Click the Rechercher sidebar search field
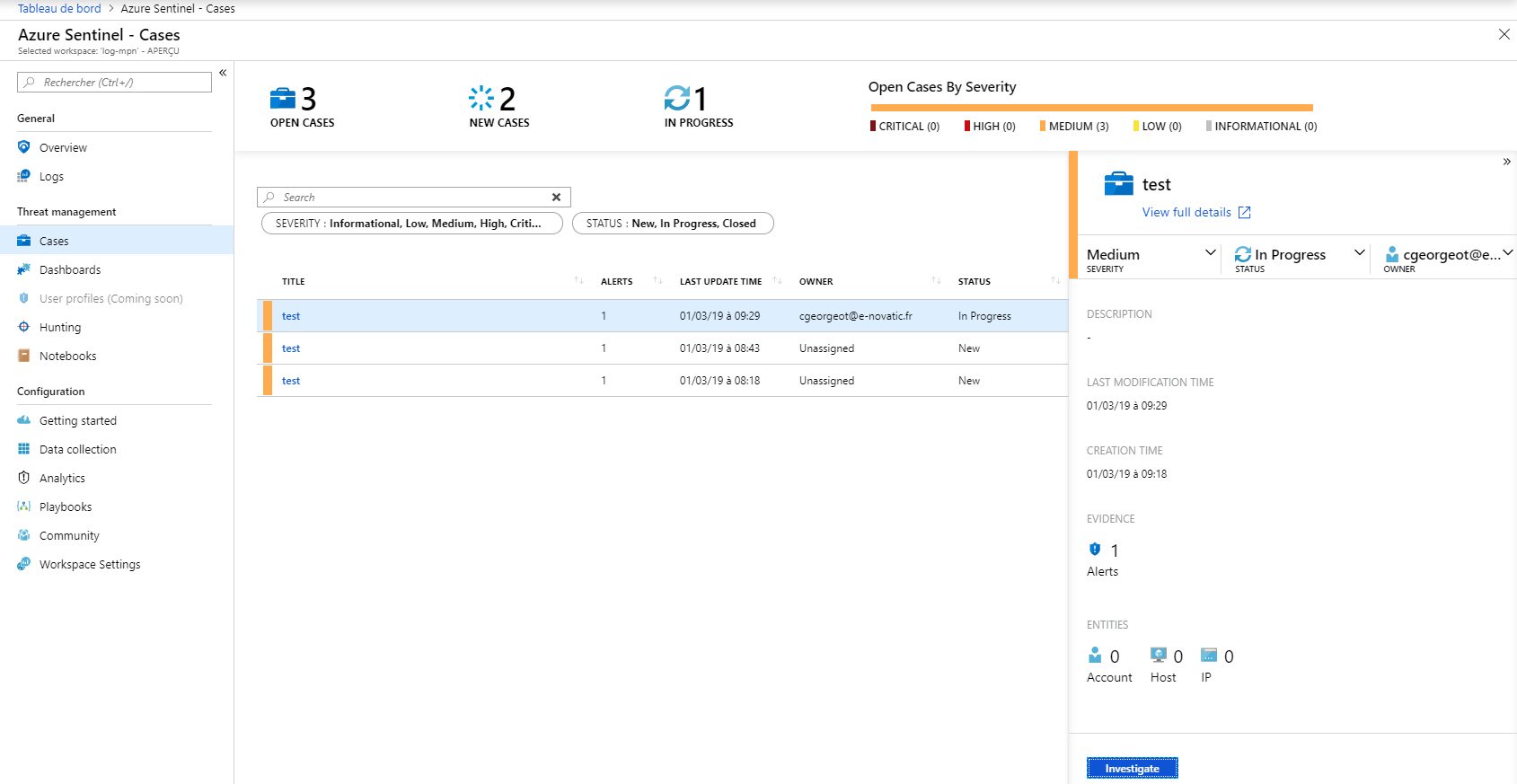Image resolution: width=1517 pixels, height=784 pixels. tap(115, 83)
